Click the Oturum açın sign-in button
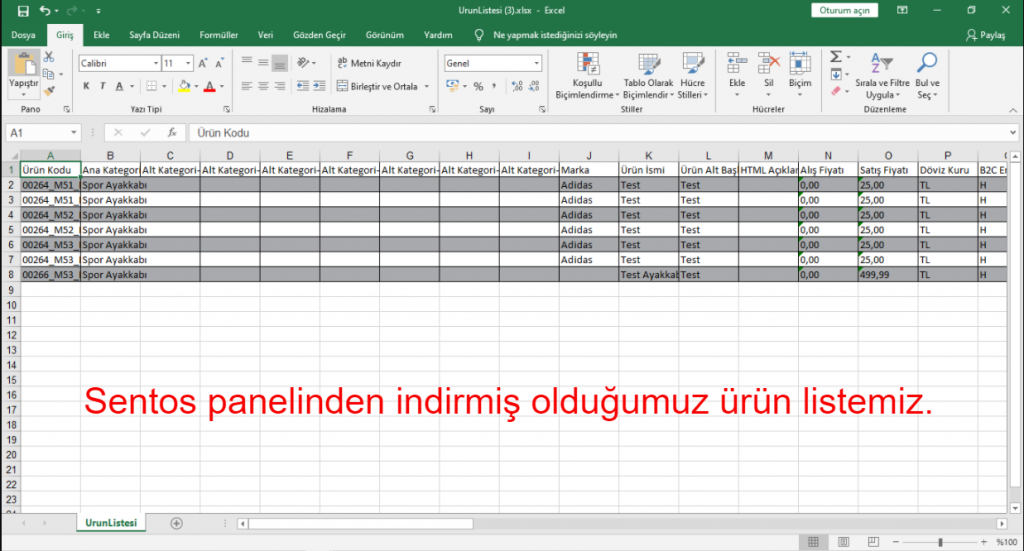The width and height of the screenshot is (1024, 551). click(x=846, y=10)
